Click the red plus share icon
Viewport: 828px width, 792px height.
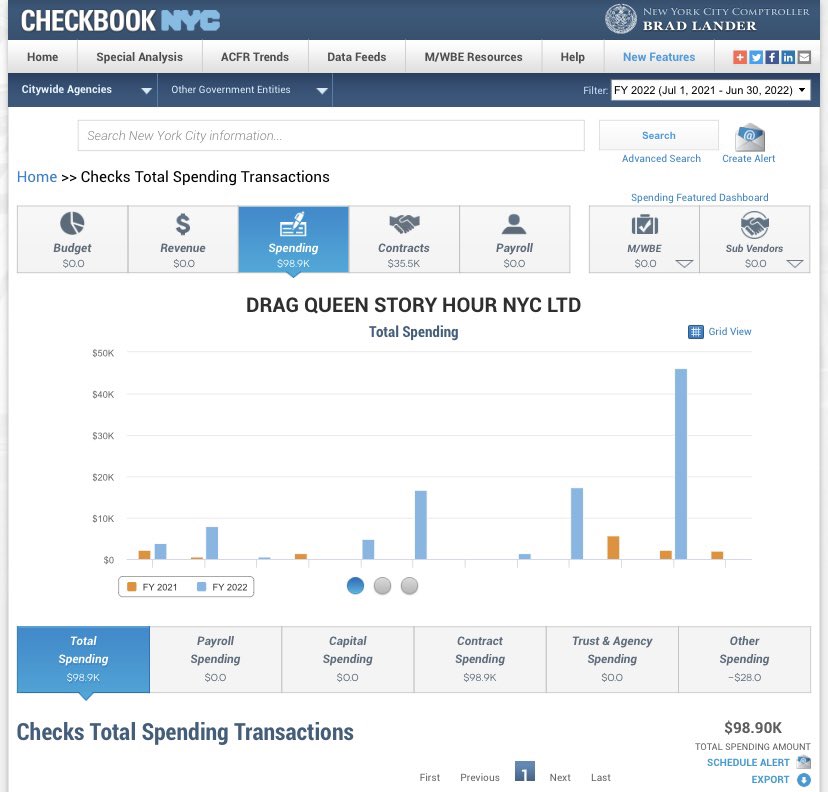click(740, 57)
